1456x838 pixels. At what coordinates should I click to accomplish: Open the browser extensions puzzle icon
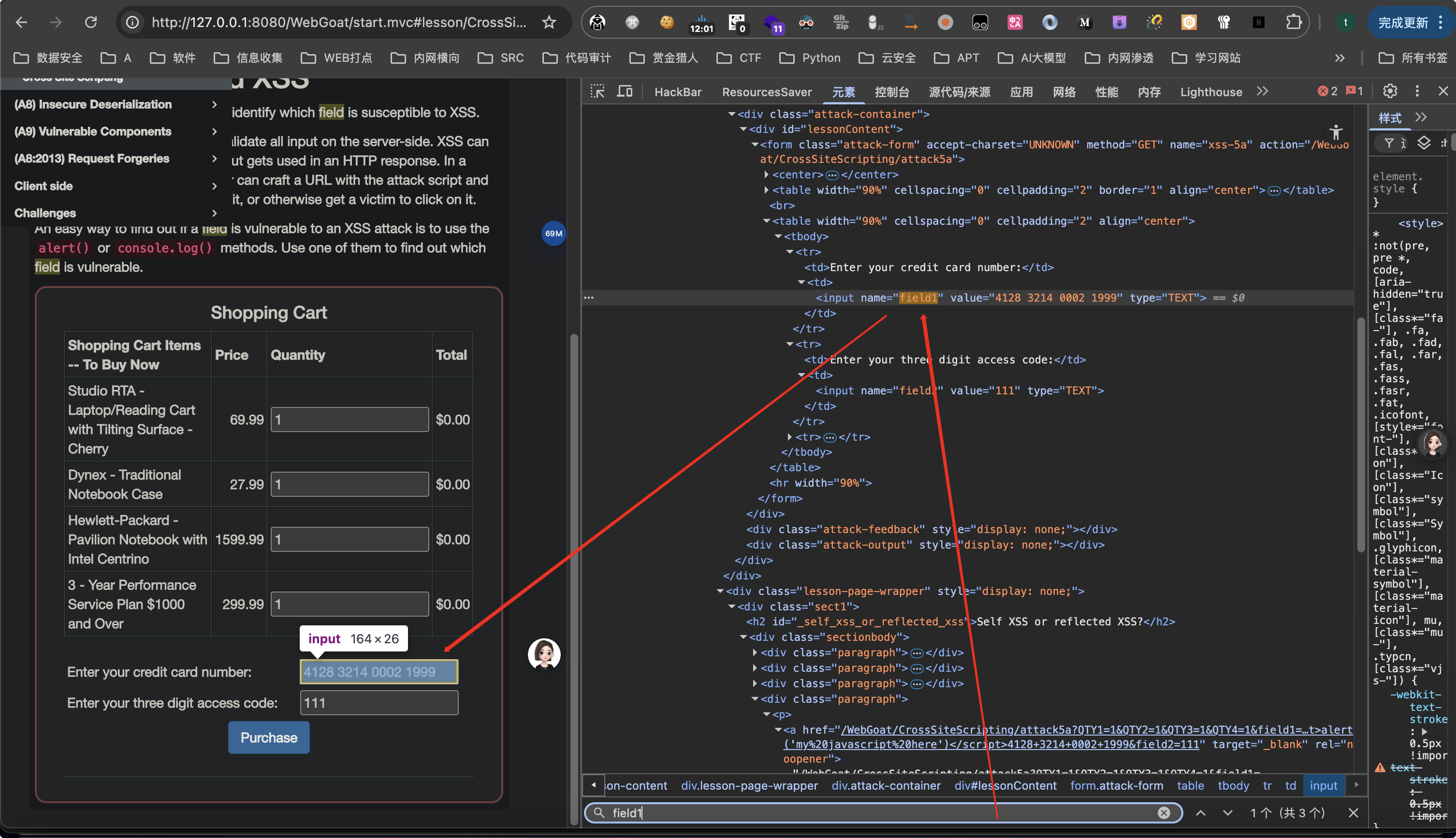(1293, 22)
